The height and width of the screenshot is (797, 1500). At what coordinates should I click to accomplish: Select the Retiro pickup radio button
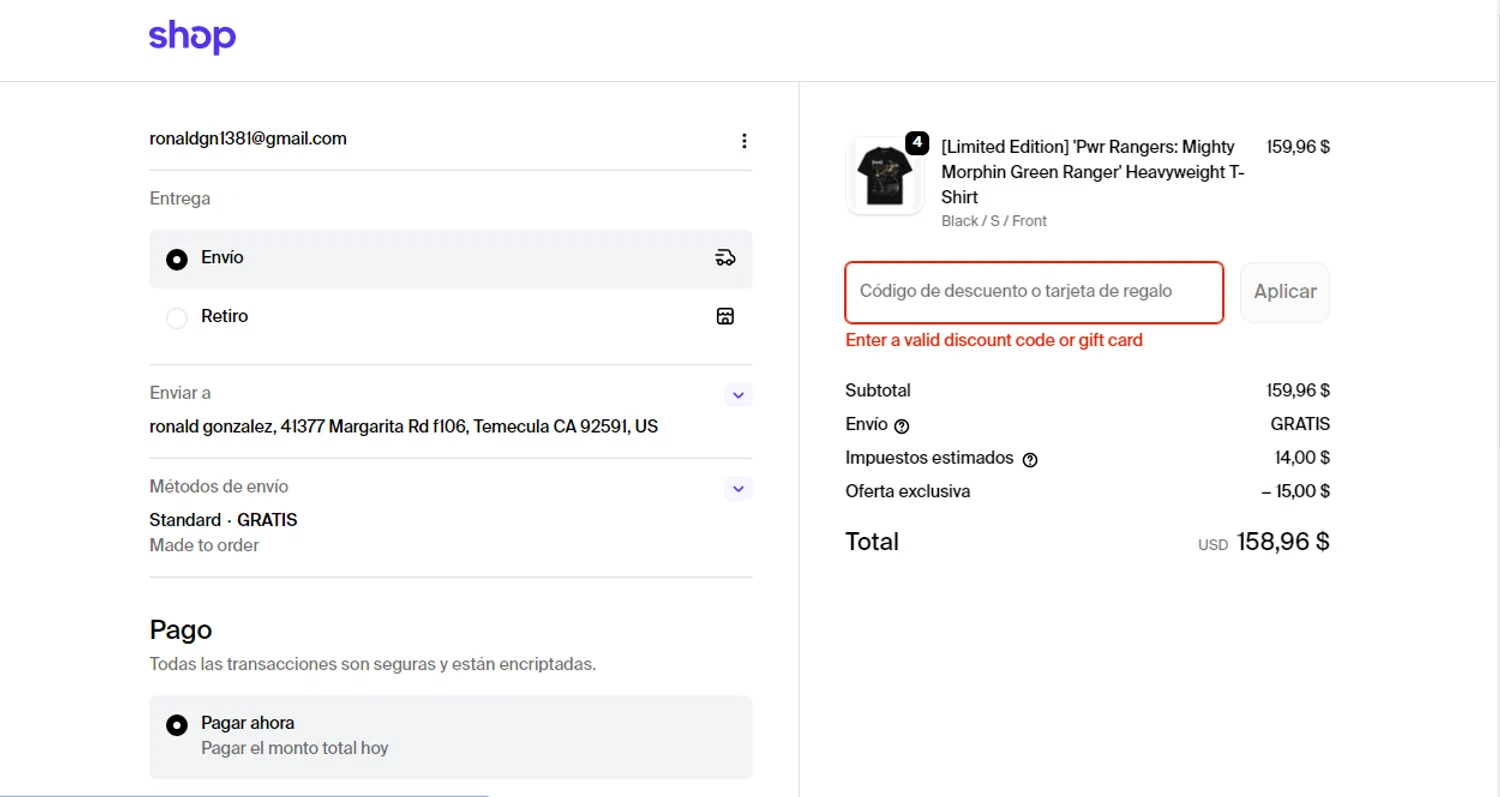click(x=177, y=318)
